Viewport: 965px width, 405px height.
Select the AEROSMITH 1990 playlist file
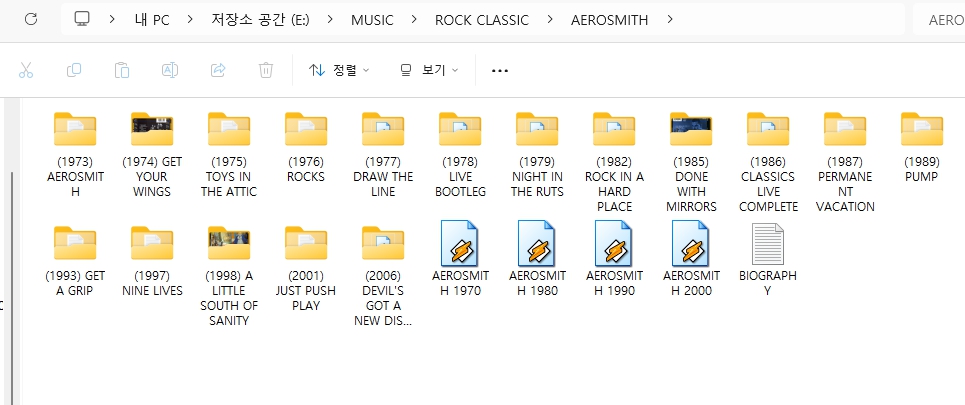click(x=614, y=259)
